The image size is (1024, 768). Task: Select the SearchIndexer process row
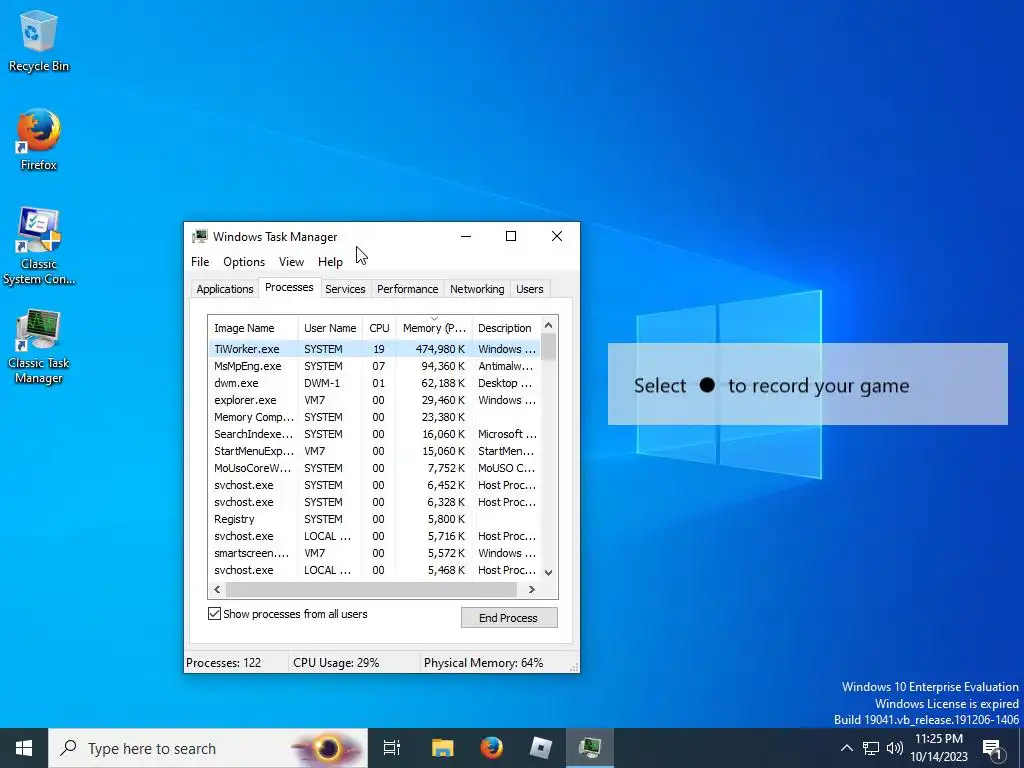point(375,434)
